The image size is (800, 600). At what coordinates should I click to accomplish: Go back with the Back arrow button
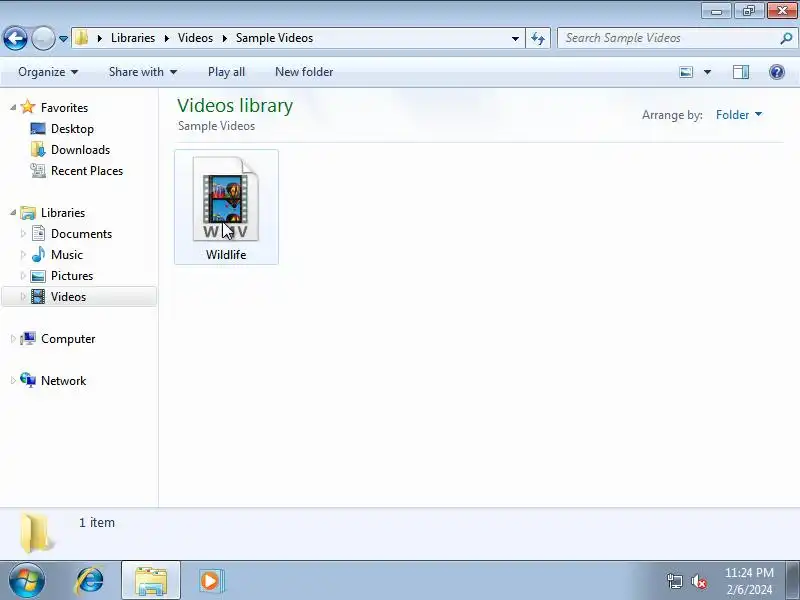click(x=15, y=38)
